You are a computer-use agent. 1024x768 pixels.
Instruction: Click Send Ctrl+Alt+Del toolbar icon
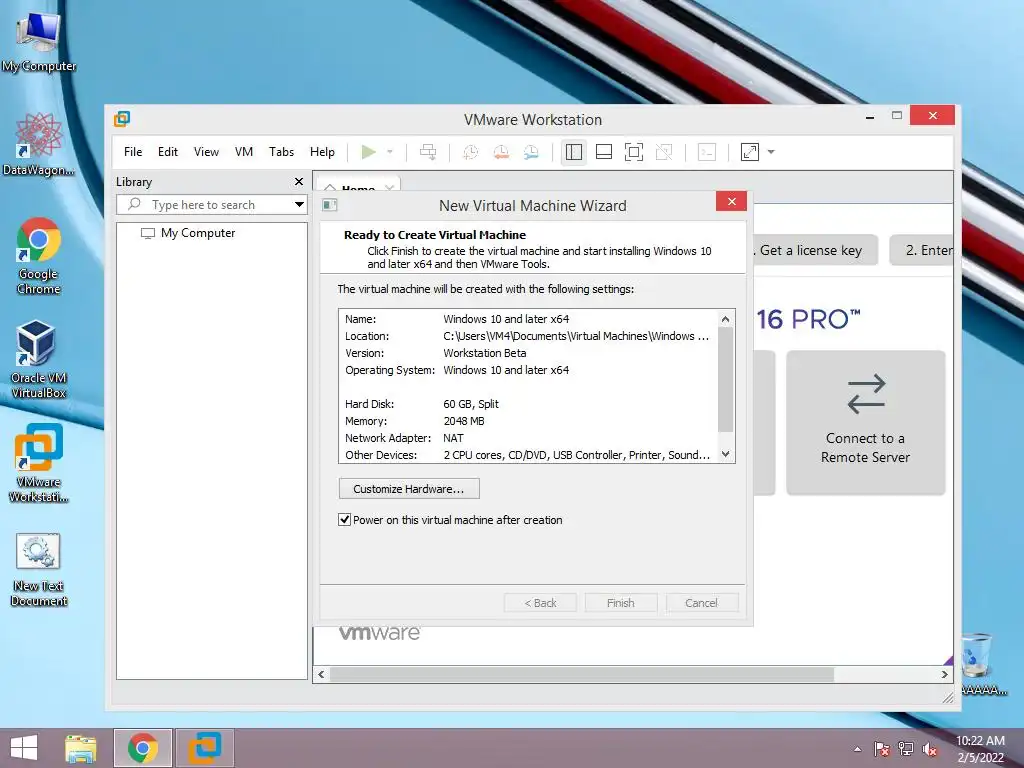[428, 152]
